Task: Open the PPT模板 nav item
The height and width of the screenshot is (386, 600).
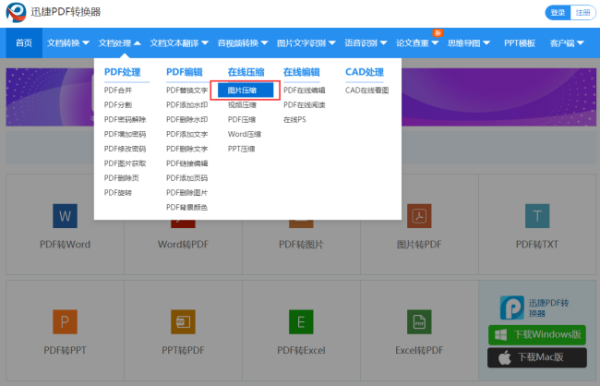Action: click(x=519, y=43)
